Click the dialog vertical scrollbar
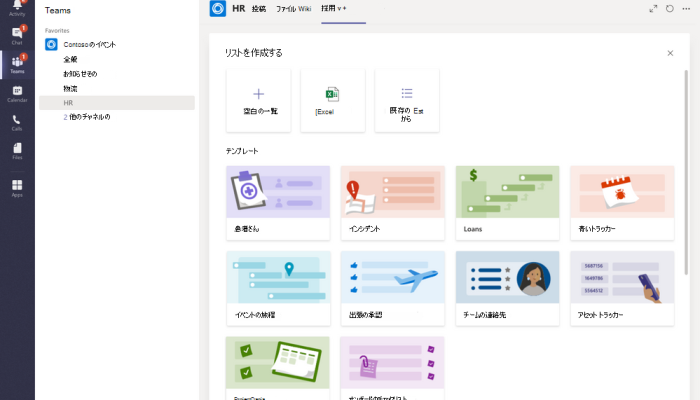 point(686,172)
